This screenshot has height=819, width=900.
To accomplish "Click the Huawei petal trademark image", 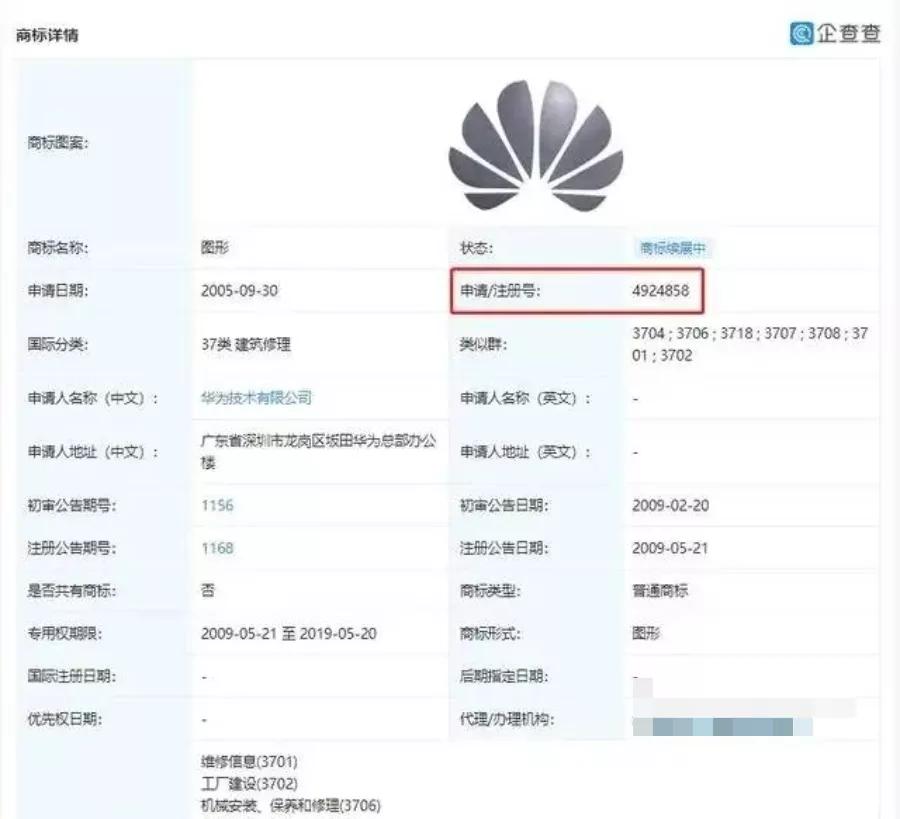I will click(x=536, y=145).
